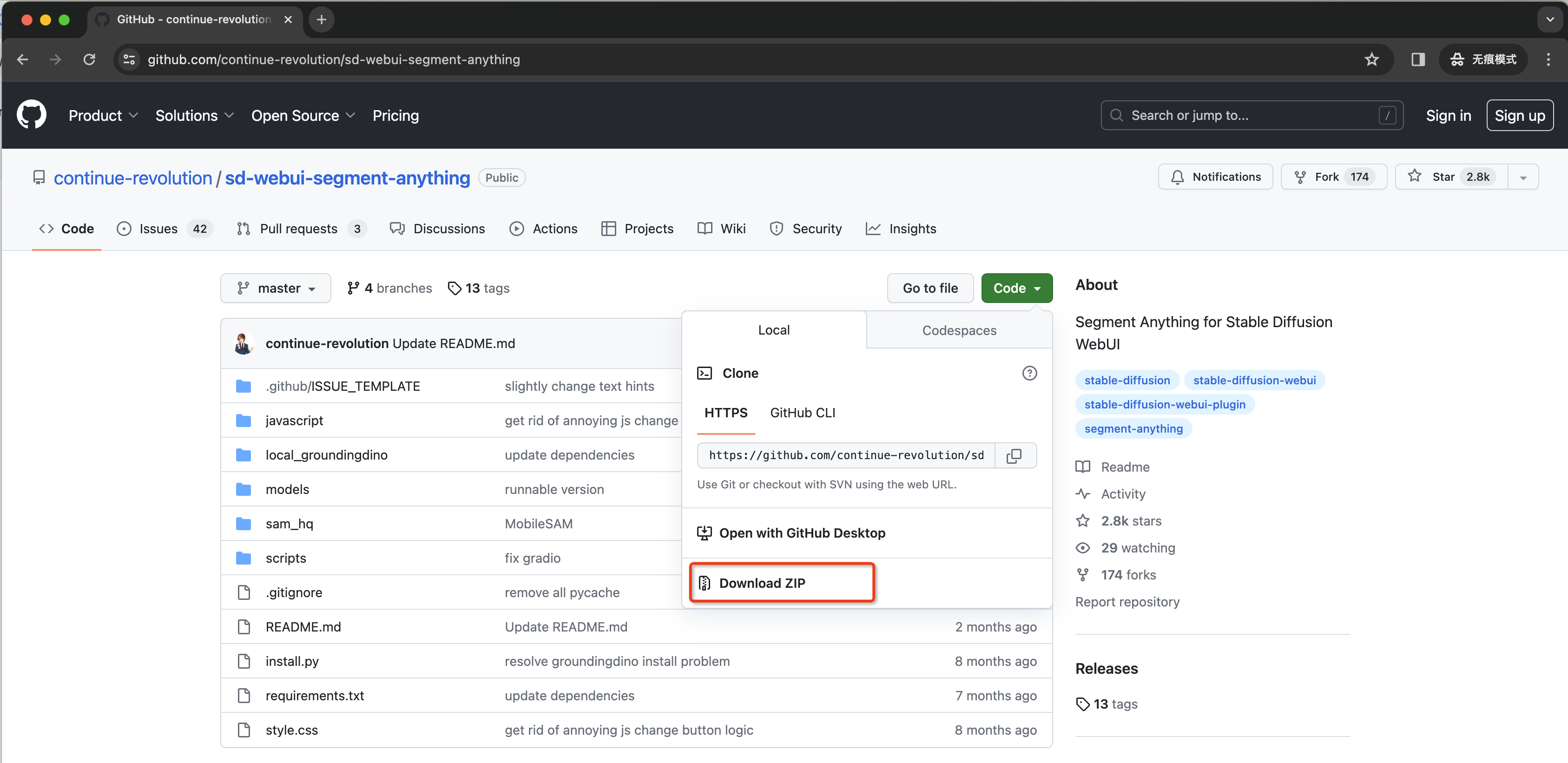Switch to the Codespaces tab
The height and width of the screenshot is (763, 1568).
[959, 330]
